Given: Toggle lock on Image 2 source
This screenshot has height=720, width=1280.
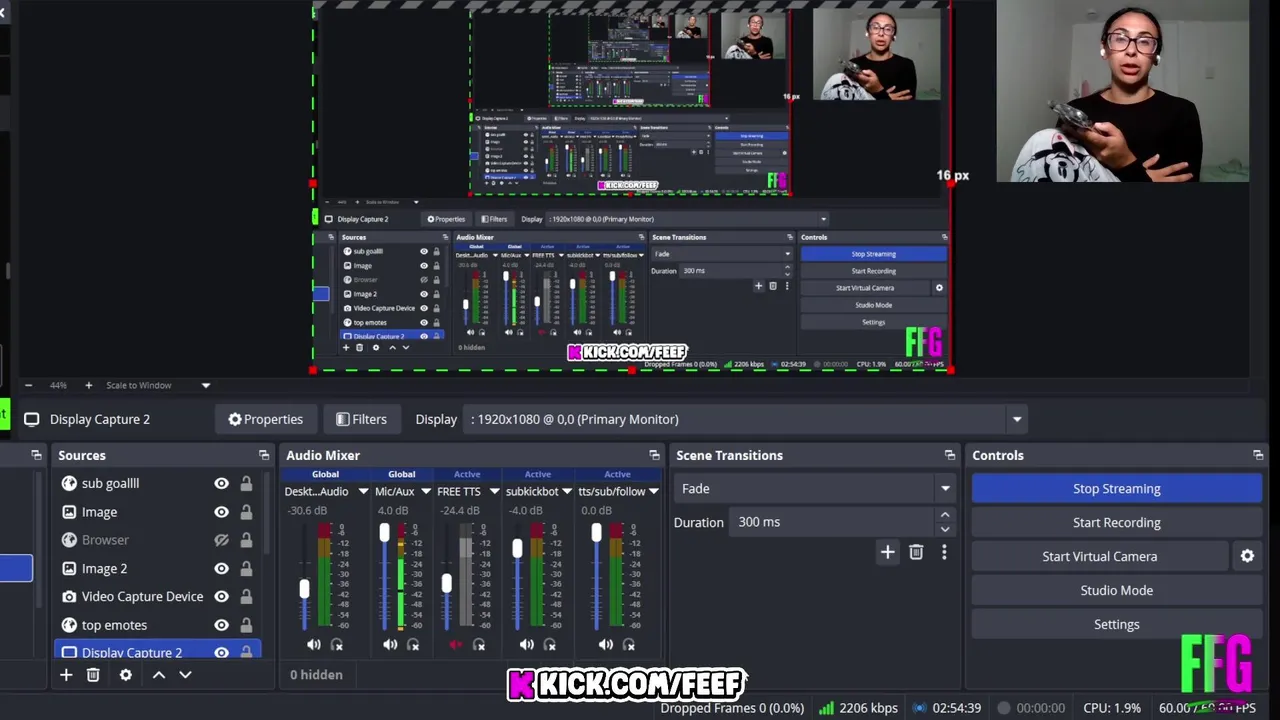Looking at the screenshot, I should coord(246,568).
